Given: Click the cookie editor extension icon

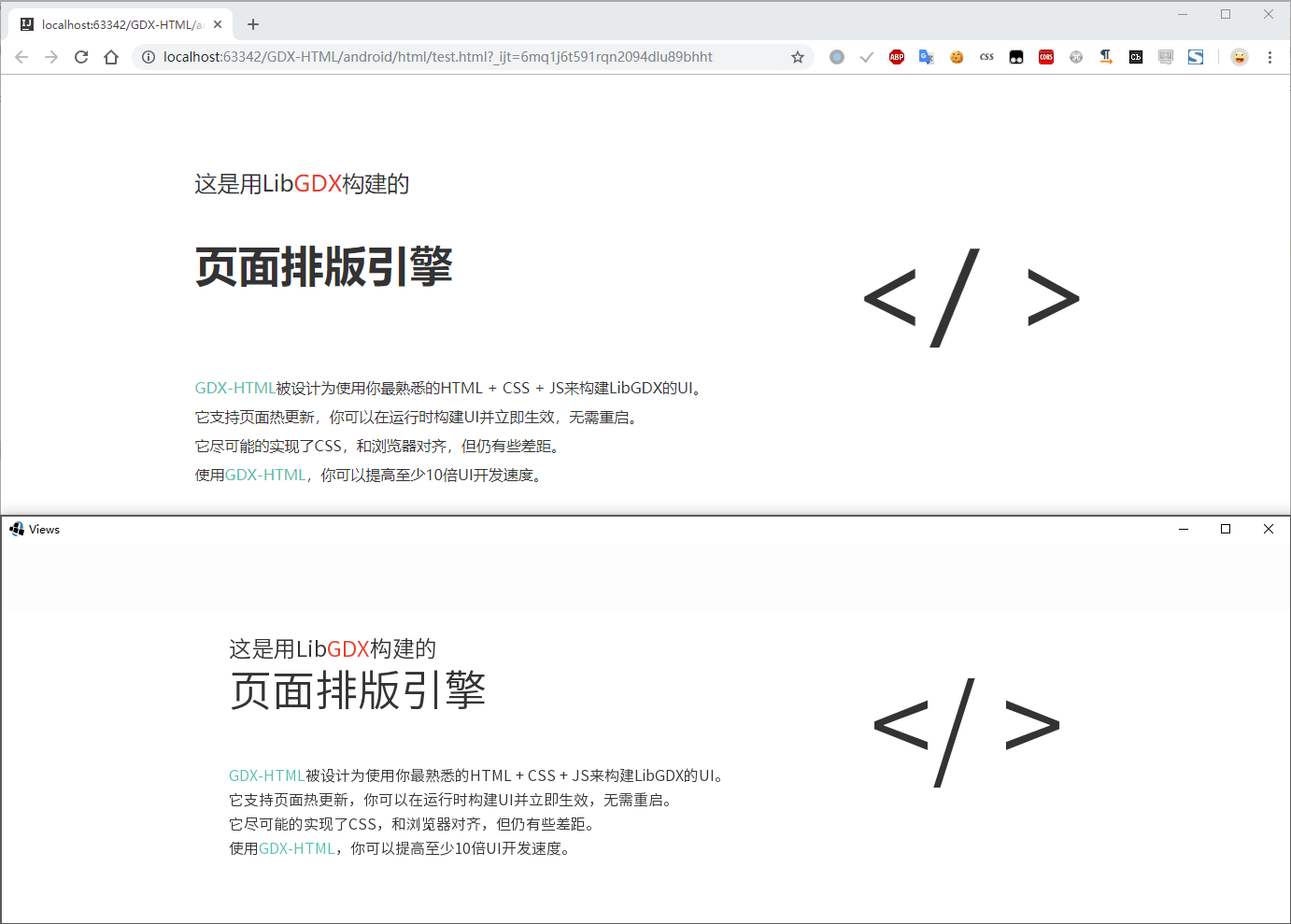Looking at the screenshot, I should 957,57.
